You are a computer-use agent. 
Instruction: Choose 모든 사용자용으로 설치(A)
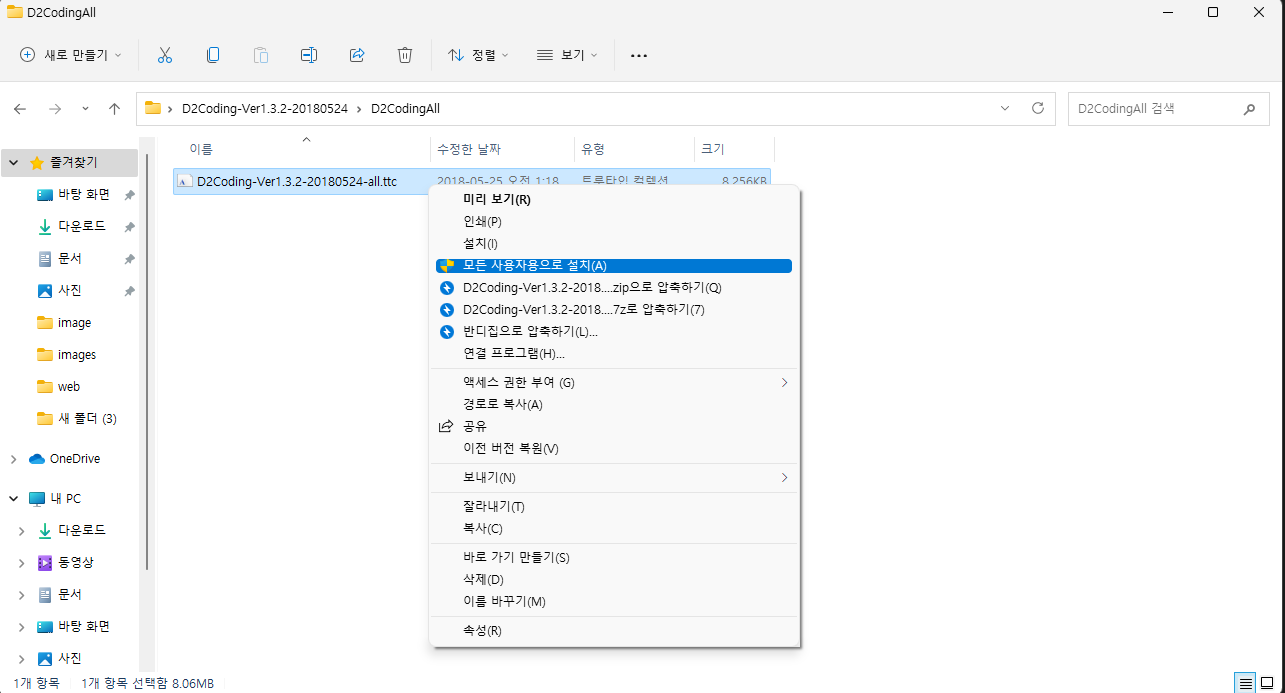[x=614, y=266]
